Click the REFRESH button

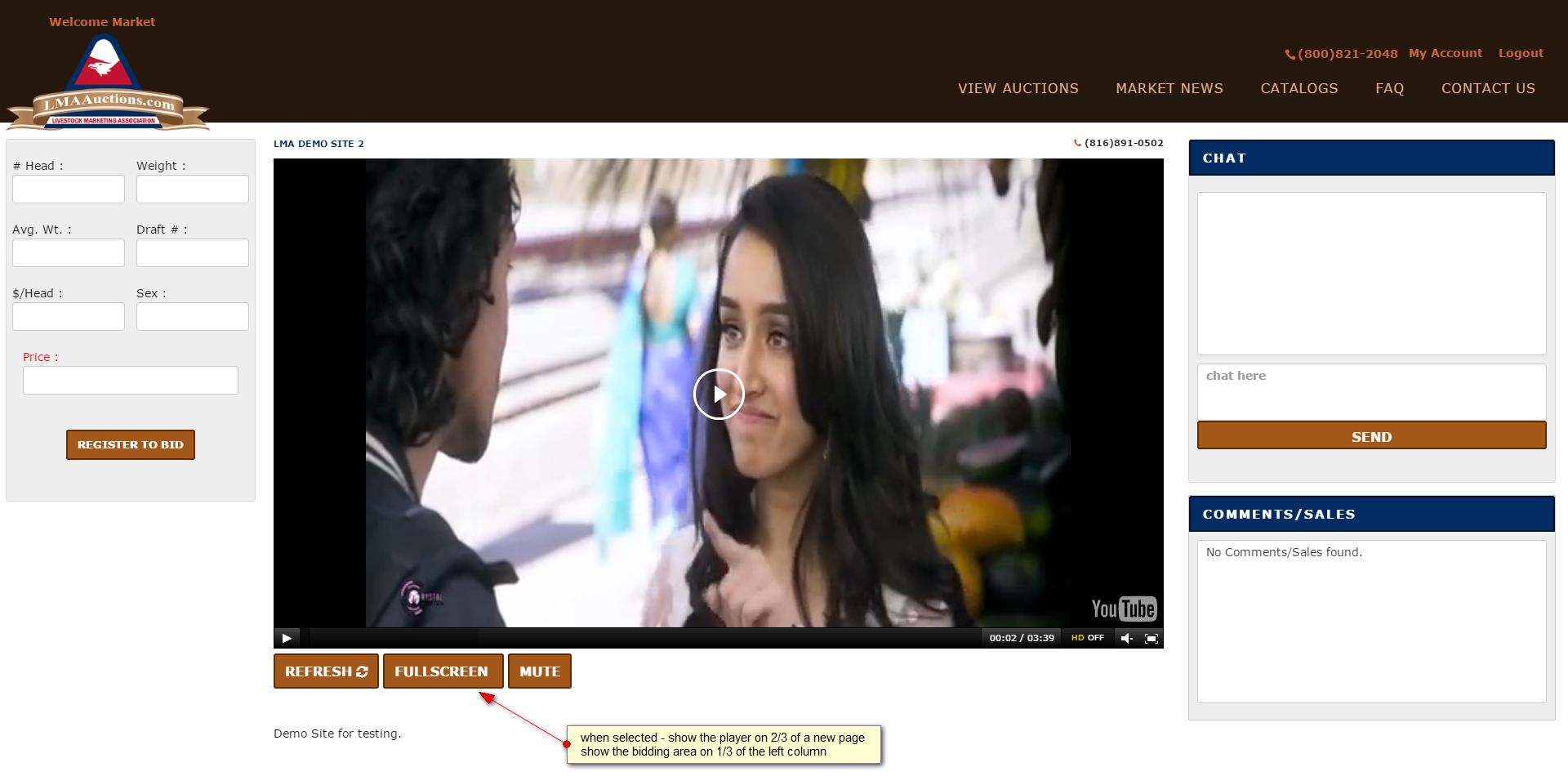pyautogui.click(x=326, y=671)
